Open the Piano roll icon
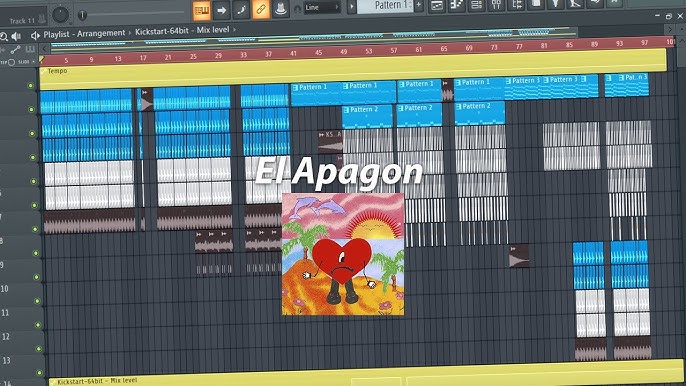The image size is (686, 386). 457,5
